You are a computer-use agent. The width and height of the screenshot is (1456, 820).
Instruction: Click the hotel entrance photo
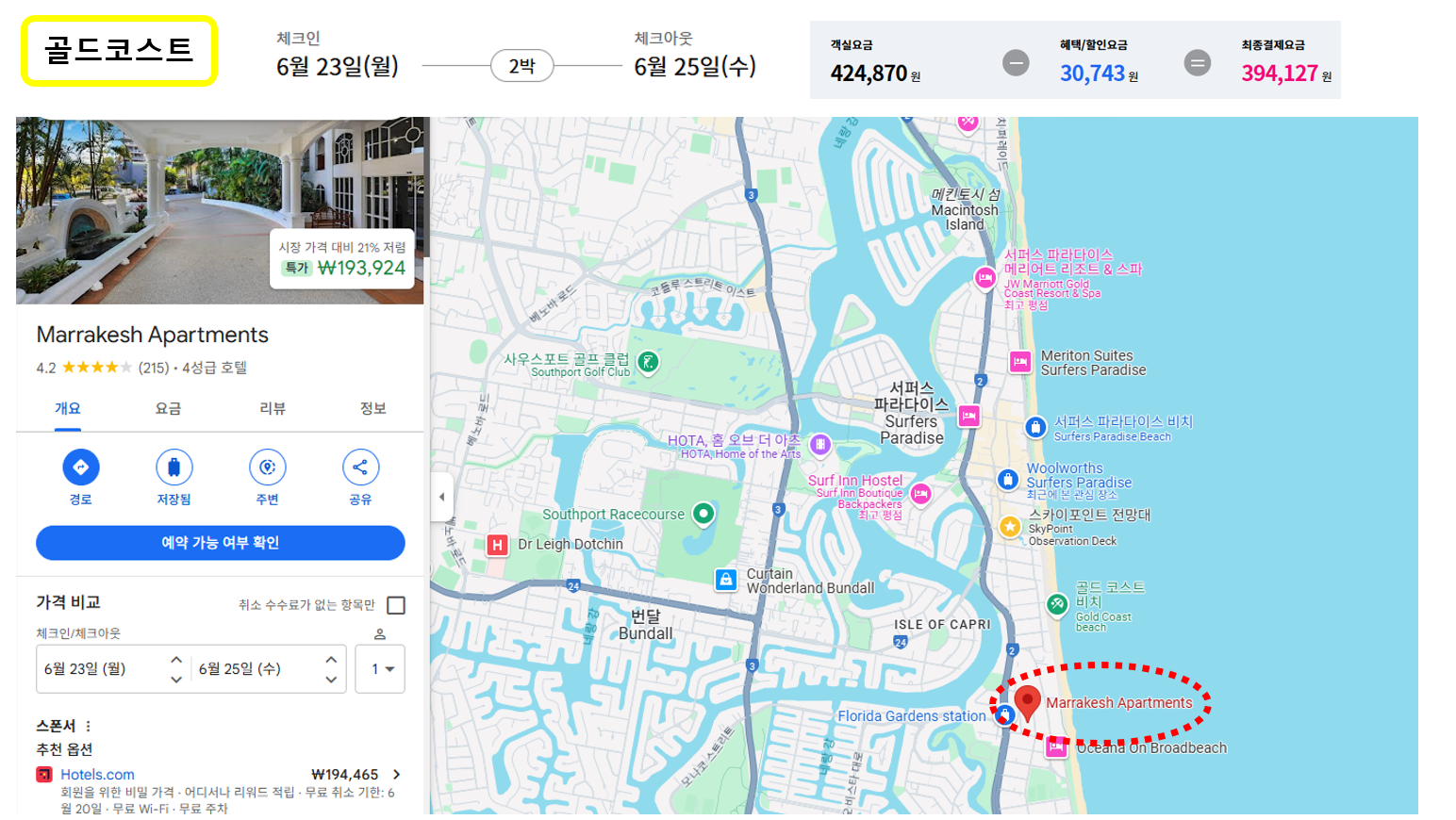click(x=221, y=210)
